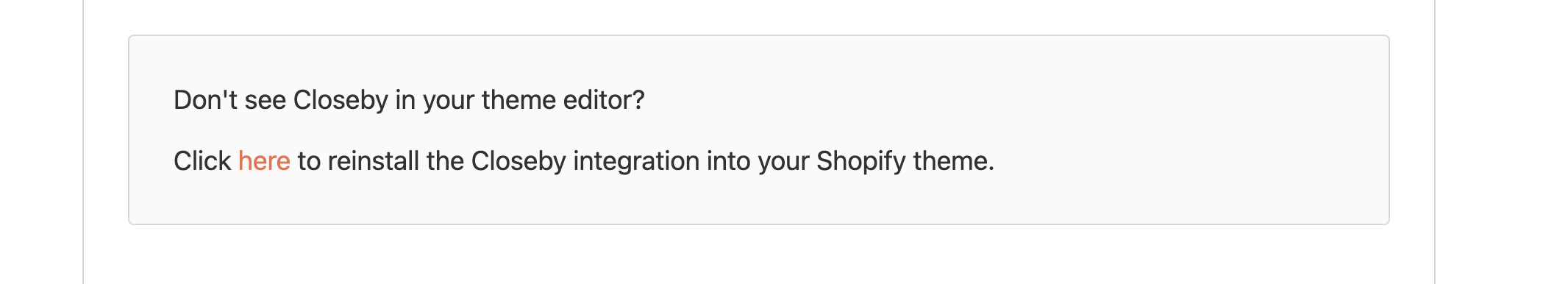Click 'Closeby' in the heading line

[341, 100]
